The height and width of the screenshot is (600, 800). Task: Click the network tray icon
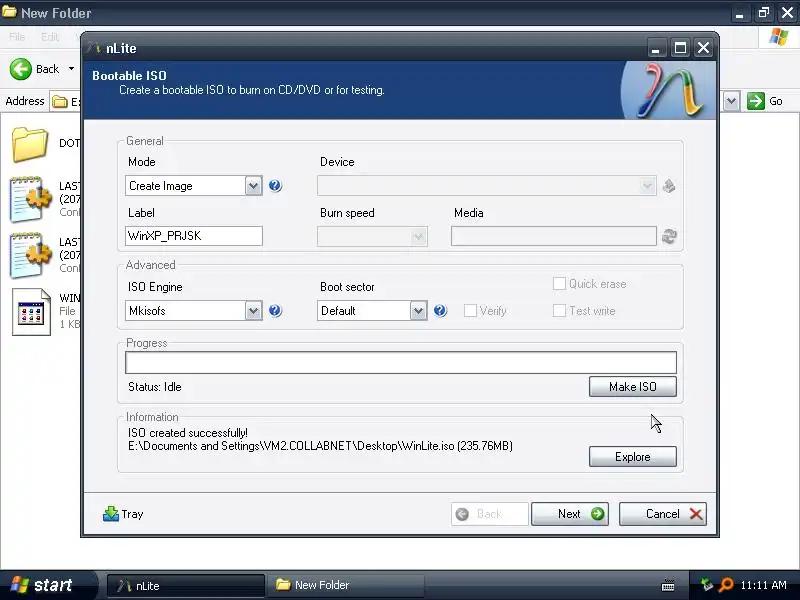707,585
